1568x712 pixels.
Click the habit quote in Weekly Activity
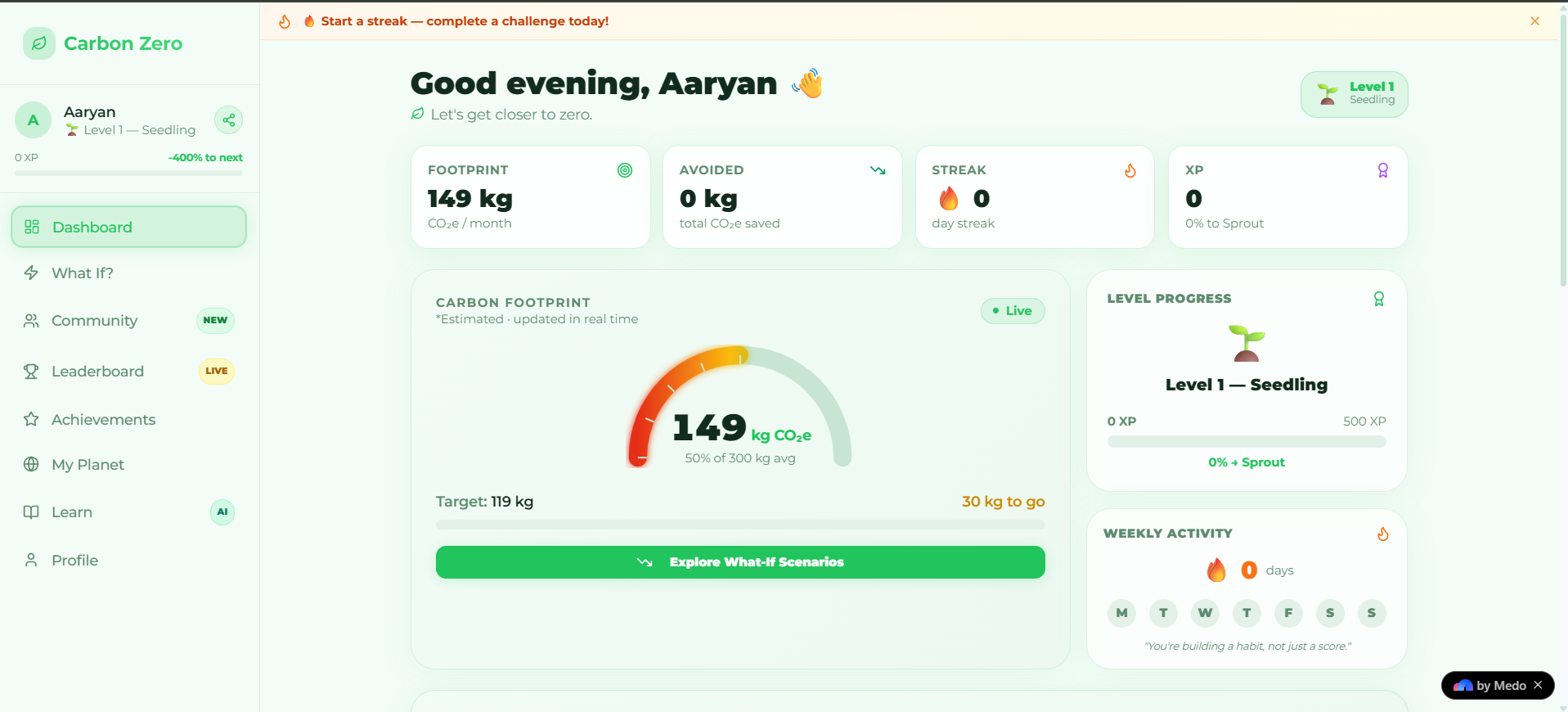click(1247, 647)
